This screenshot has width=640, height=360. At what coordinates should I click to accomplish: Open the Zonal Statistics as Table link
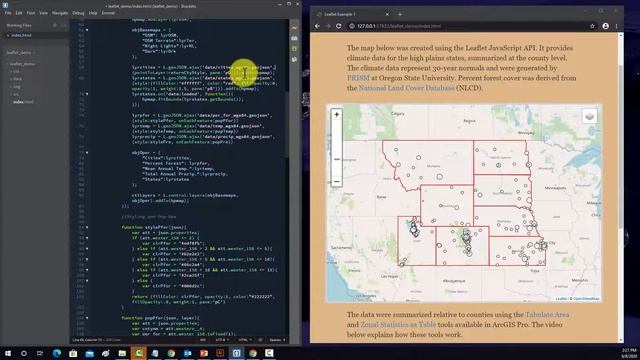398,325
